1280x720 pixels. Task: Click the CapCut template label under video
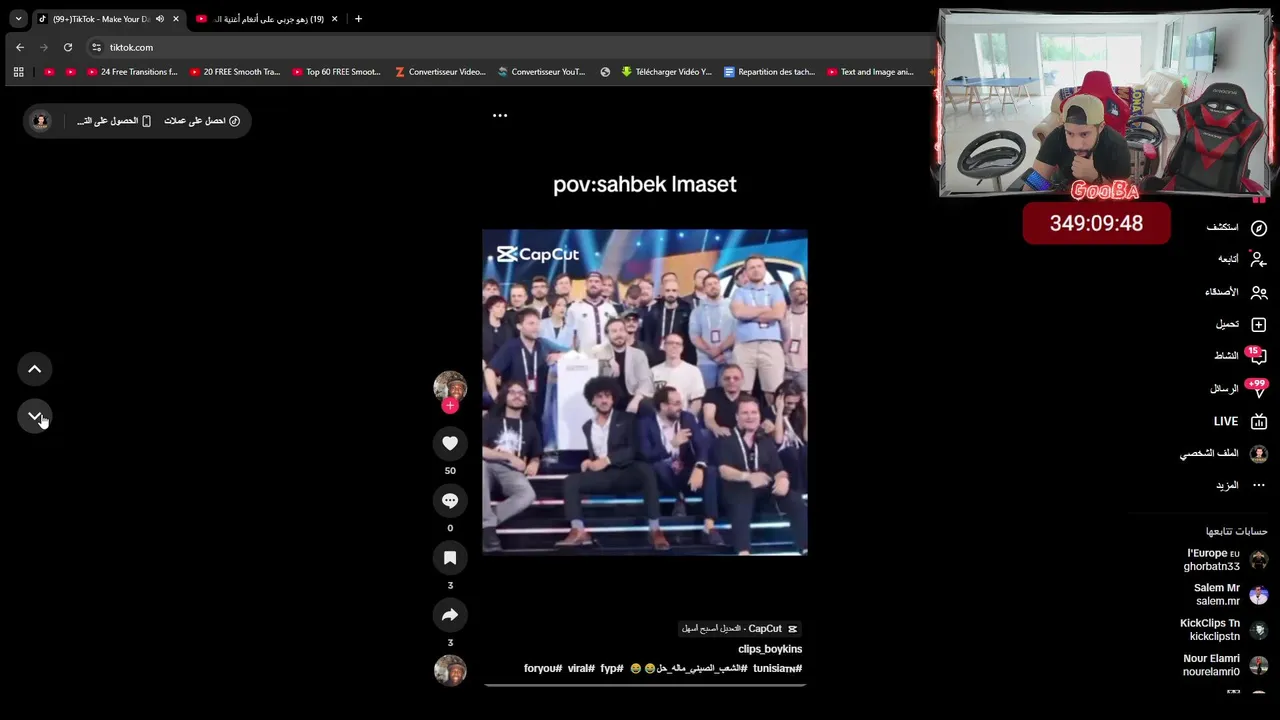tap(740, 629)
